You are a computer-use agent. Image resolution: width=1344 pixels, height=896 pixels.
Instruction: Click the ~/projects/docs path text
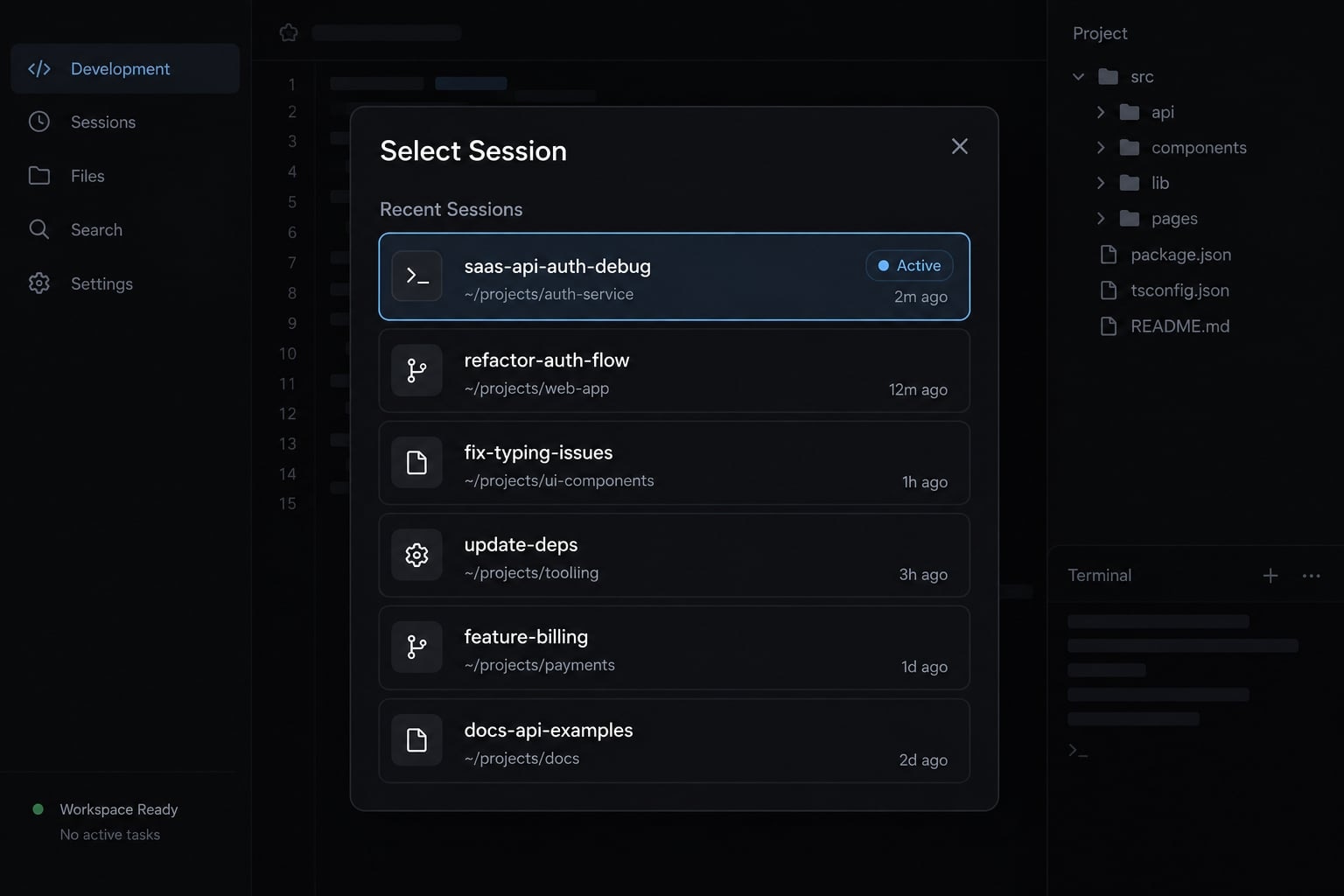coord(521,759)
